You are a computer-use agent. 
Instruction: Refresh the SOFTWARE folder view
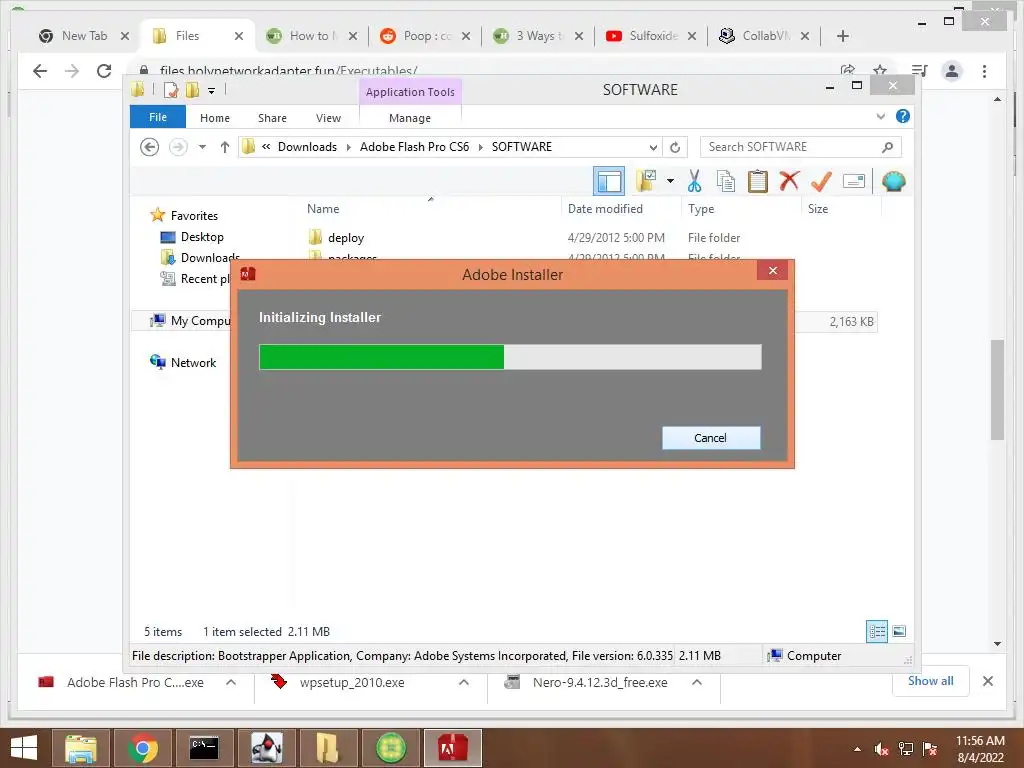tap(675, 147)
